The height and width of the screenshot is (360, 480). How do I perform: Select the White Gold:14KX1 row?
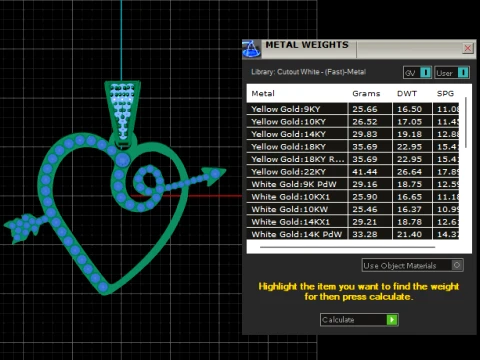[353, 222]
